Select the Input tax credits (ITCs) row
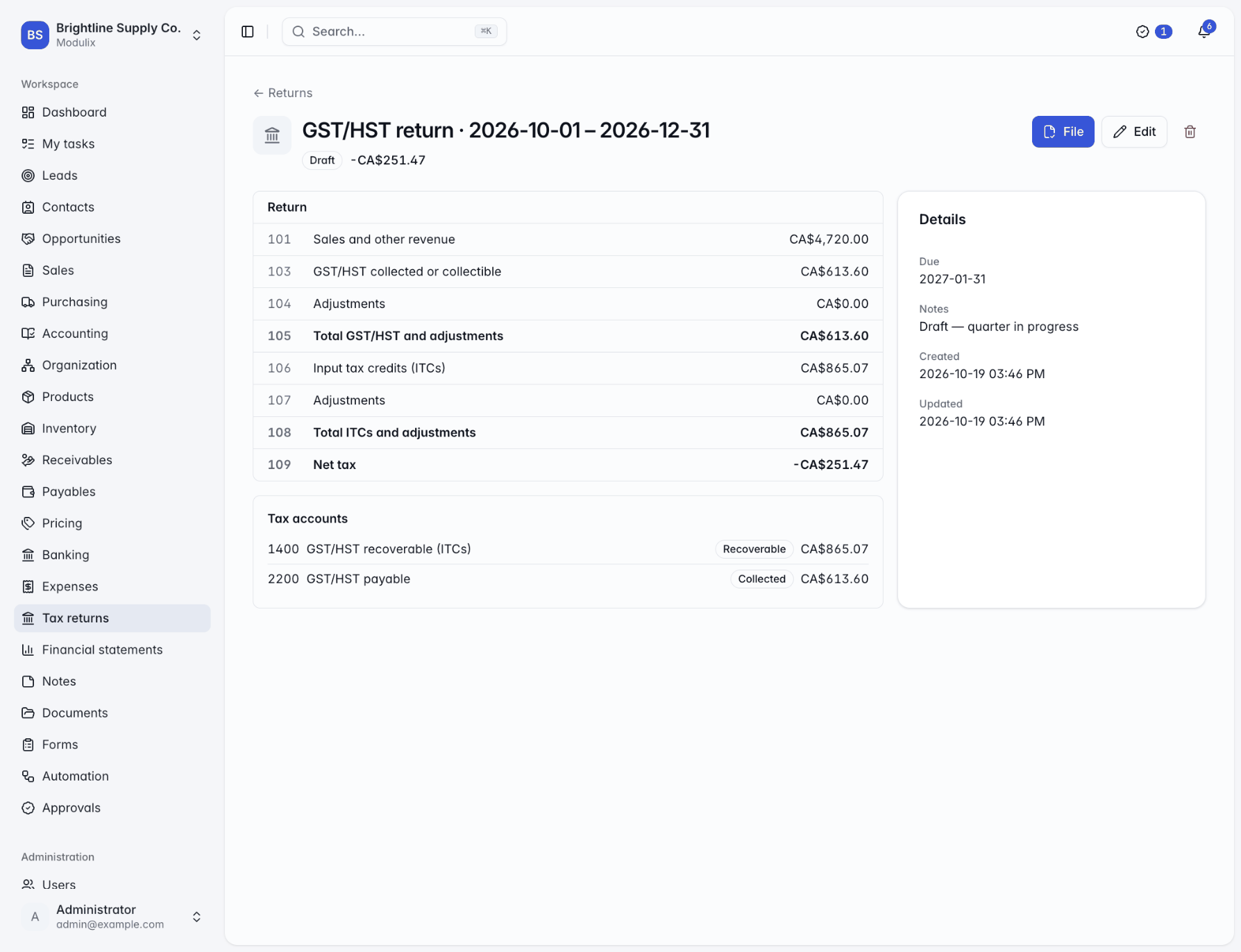This screenshot has width=1241, height=952. pyautogui.click(x=568, y=368)
